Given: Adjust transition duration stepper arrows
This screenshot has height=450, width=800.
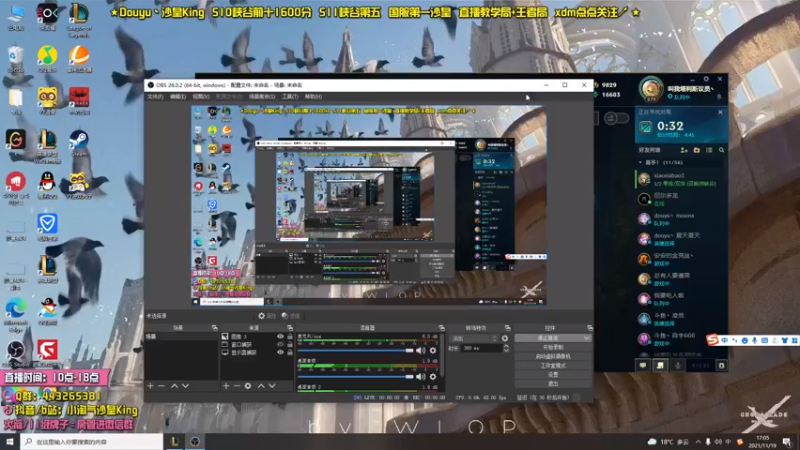Looking at the screenshot, I should [506, 348].
